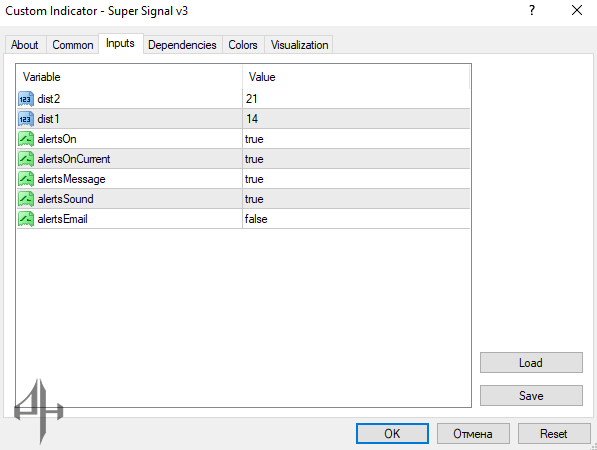The height and width of the screenshot is (450, 597).
Task: Select the alertsOnCurrent boolean icon
Action: tap(26, 159)
